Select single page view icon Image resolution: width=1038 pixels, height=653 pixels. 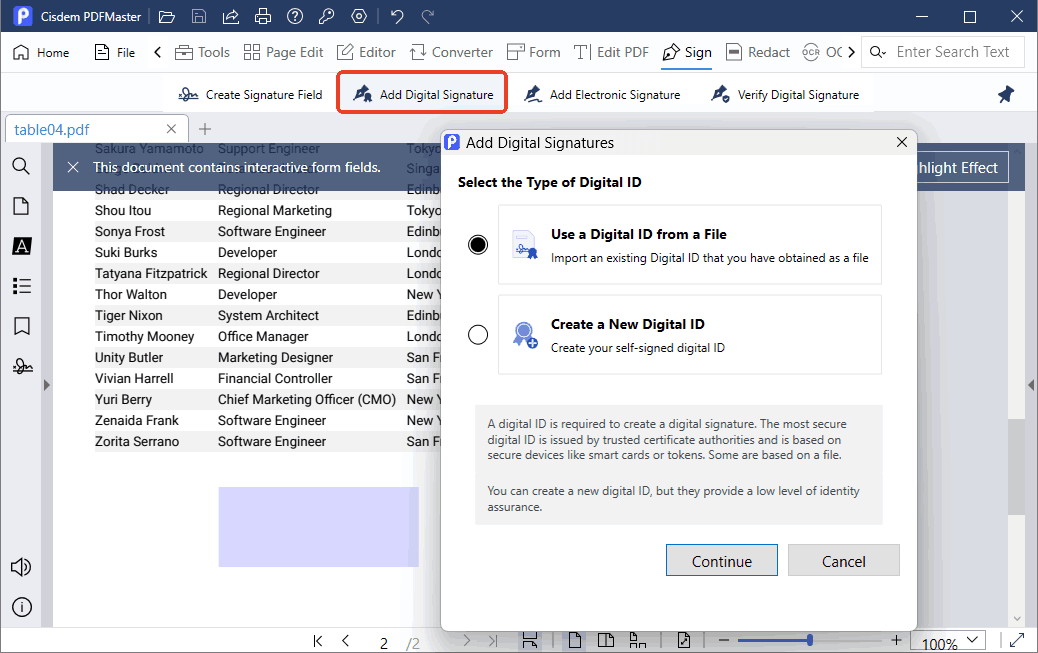click(575, 640)
